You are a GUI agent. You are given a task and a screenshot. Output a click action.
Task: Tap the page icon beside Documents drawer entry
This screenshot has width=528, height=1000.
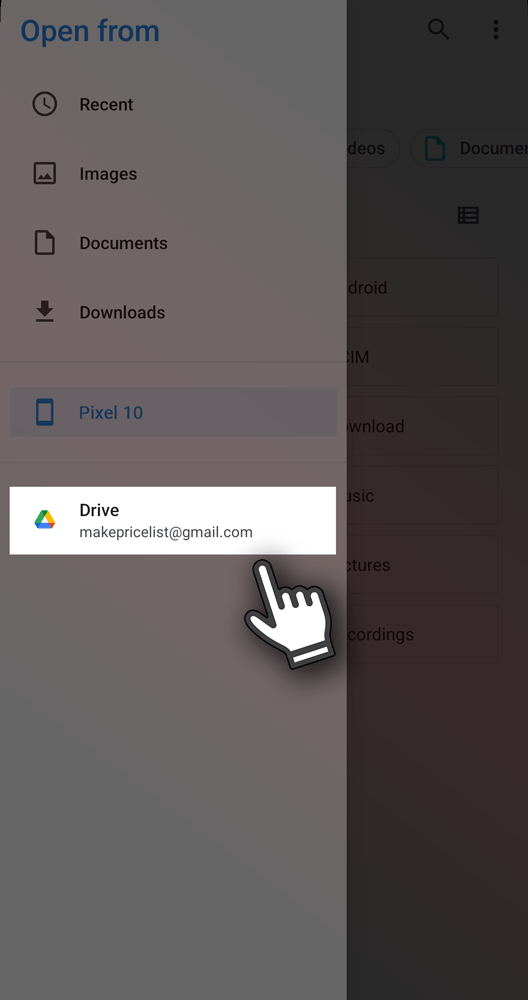pos(45,243)
